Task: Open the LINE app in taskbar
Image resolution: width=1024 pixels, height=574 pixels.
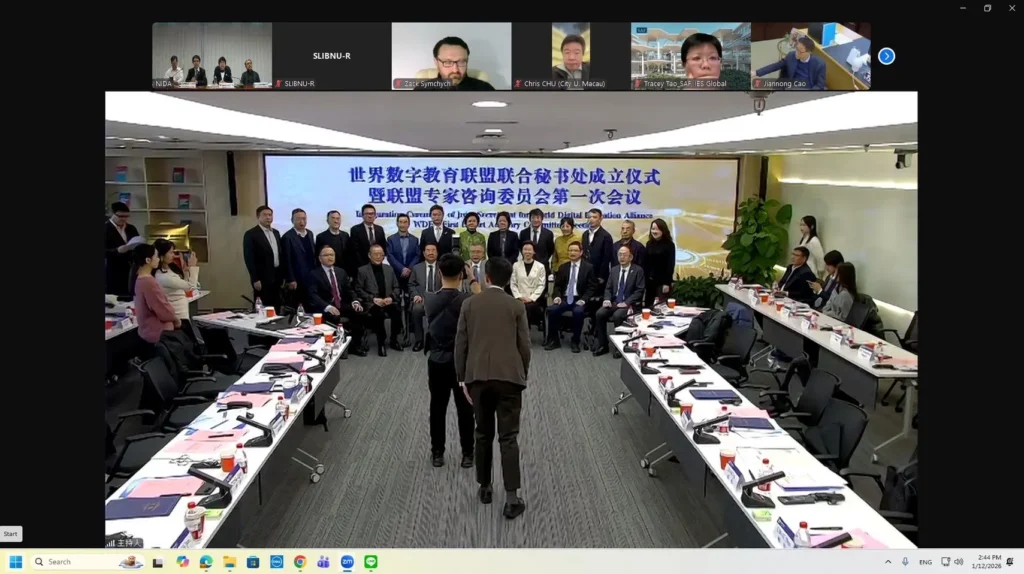Action: tap(371, 562)
